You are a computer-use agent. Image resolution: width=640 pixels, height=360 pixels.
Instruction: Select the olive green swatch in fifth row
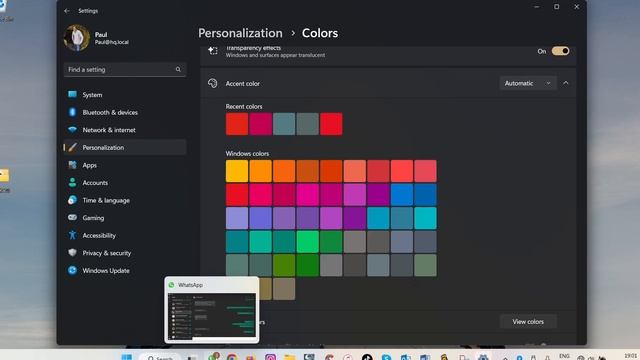point(284,265)
